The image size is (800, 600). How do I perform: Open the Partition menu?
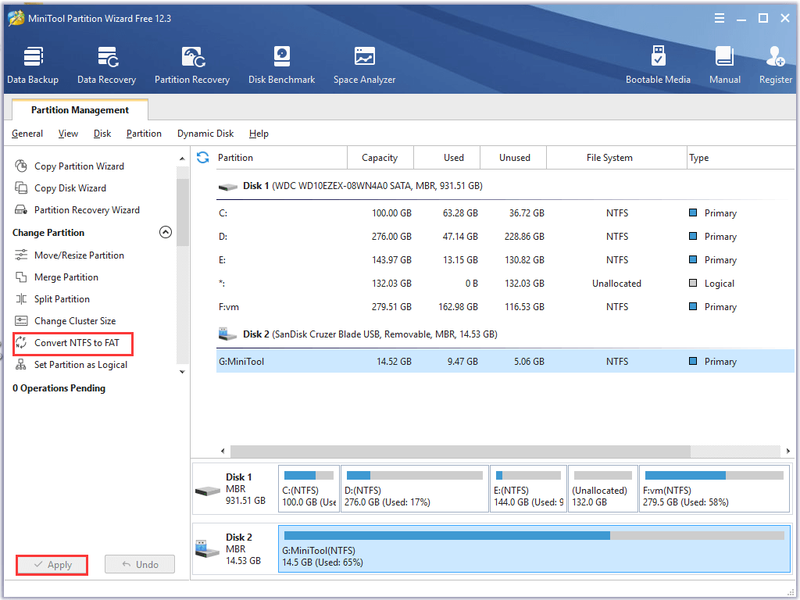click(x=144, y=134)
